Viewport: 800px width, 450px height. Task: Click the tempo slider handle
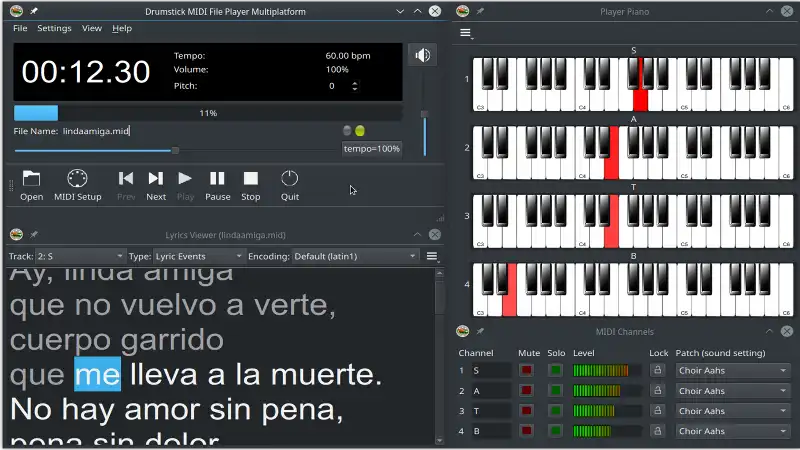[x=175, y=151]
